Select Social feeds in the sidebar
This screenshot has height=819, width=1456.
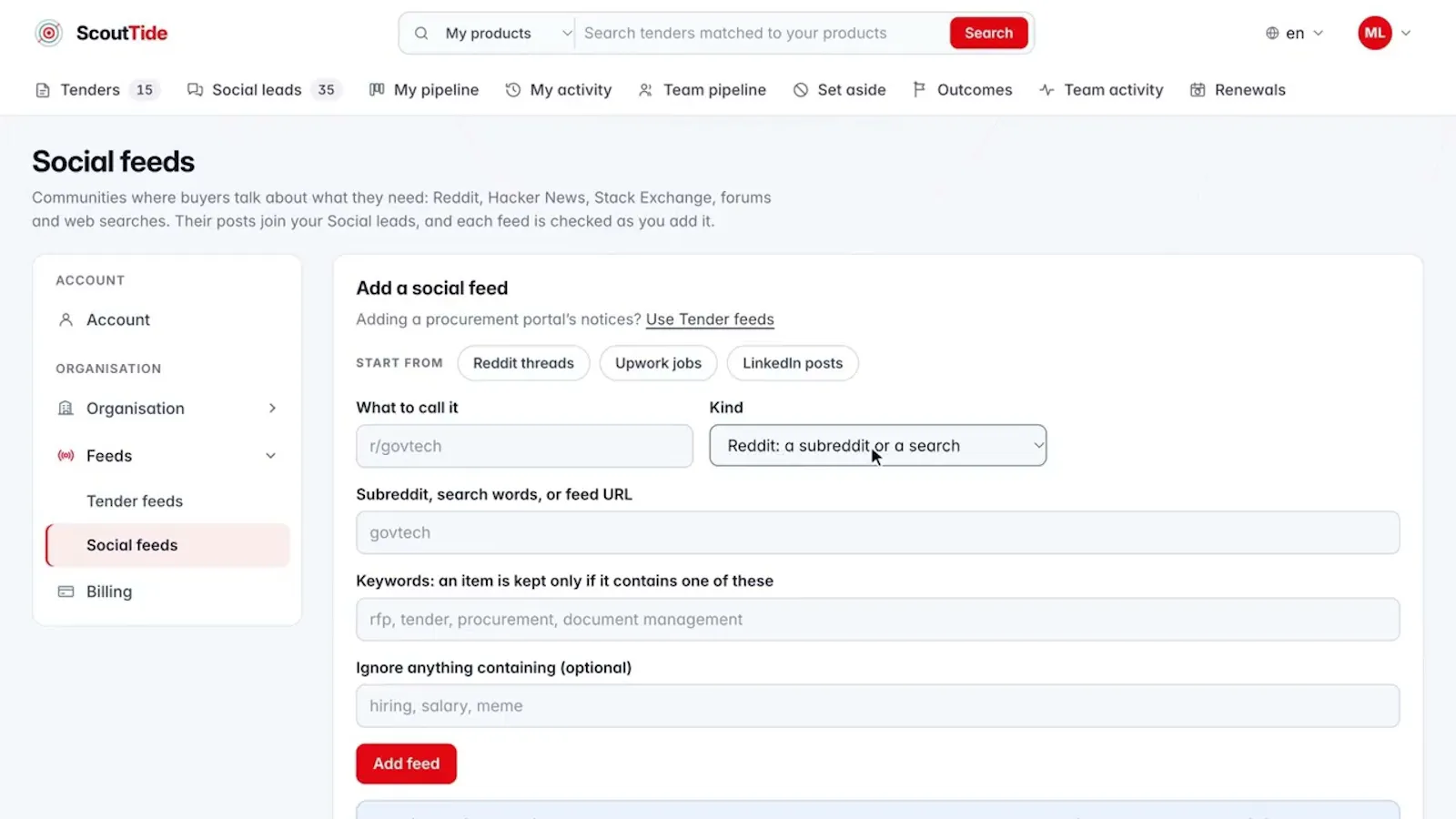point(167,545)
